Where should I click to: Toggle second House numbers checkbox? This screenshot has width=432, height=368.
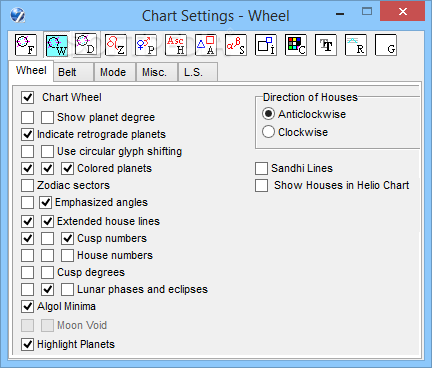point(47,255)
